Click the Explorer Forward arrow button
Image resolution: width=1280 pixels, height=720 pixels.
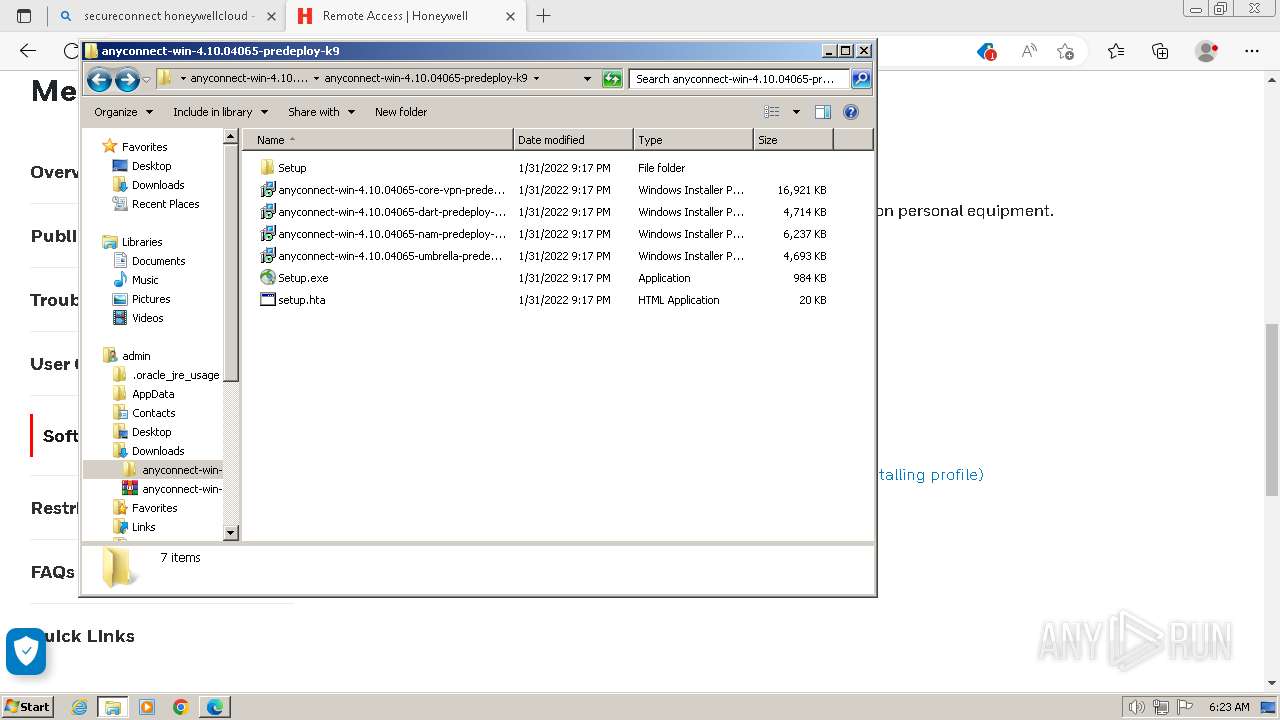pos(127,79)
